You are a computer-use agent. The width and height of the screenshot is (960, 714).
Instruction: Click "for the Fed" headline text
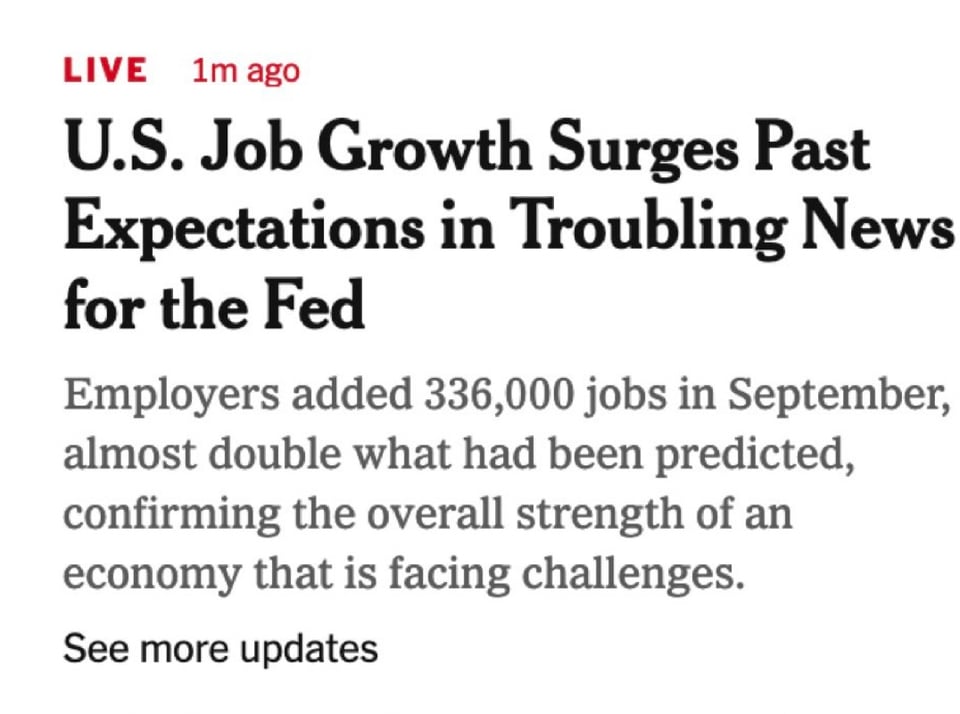pos(214,307)
